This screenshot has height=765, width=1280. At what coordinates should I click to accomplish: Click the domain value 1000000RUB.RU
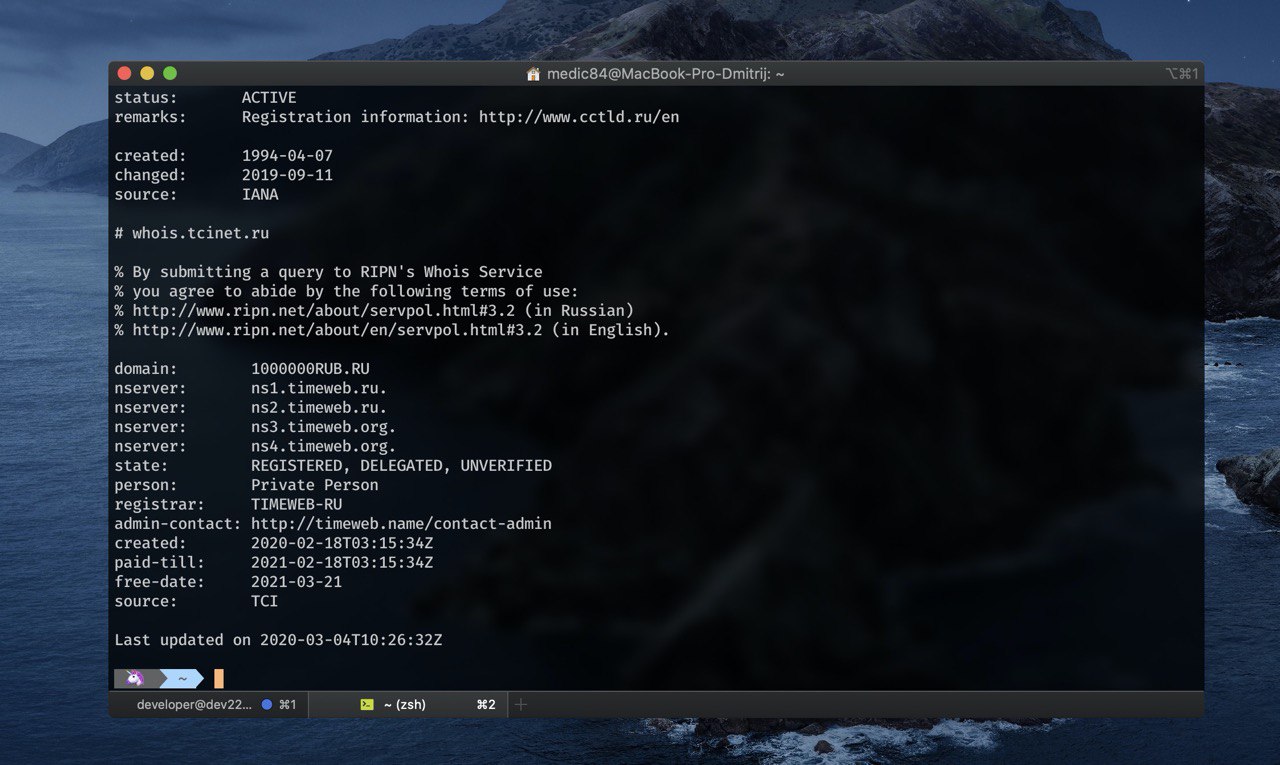pos(310,369)
